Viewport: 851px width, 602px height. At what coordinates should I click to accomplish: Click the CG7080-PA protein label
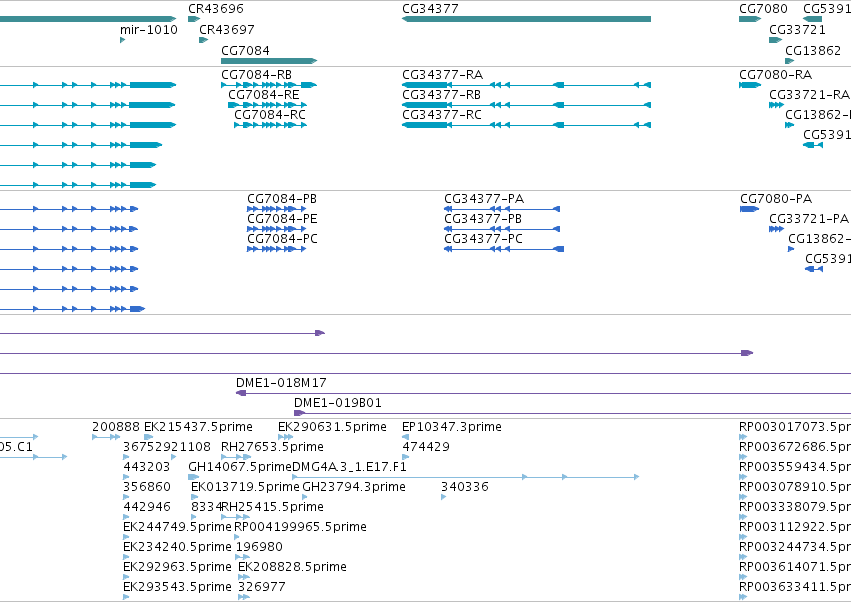coord(776,199)
